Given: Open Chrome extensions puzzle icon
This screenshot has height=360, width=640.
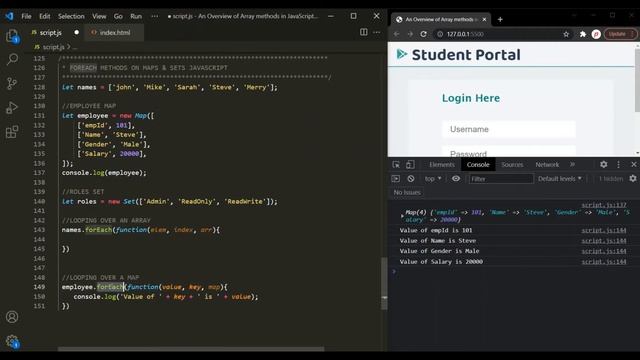Looking at the screenshot, I should coord(583,34).
